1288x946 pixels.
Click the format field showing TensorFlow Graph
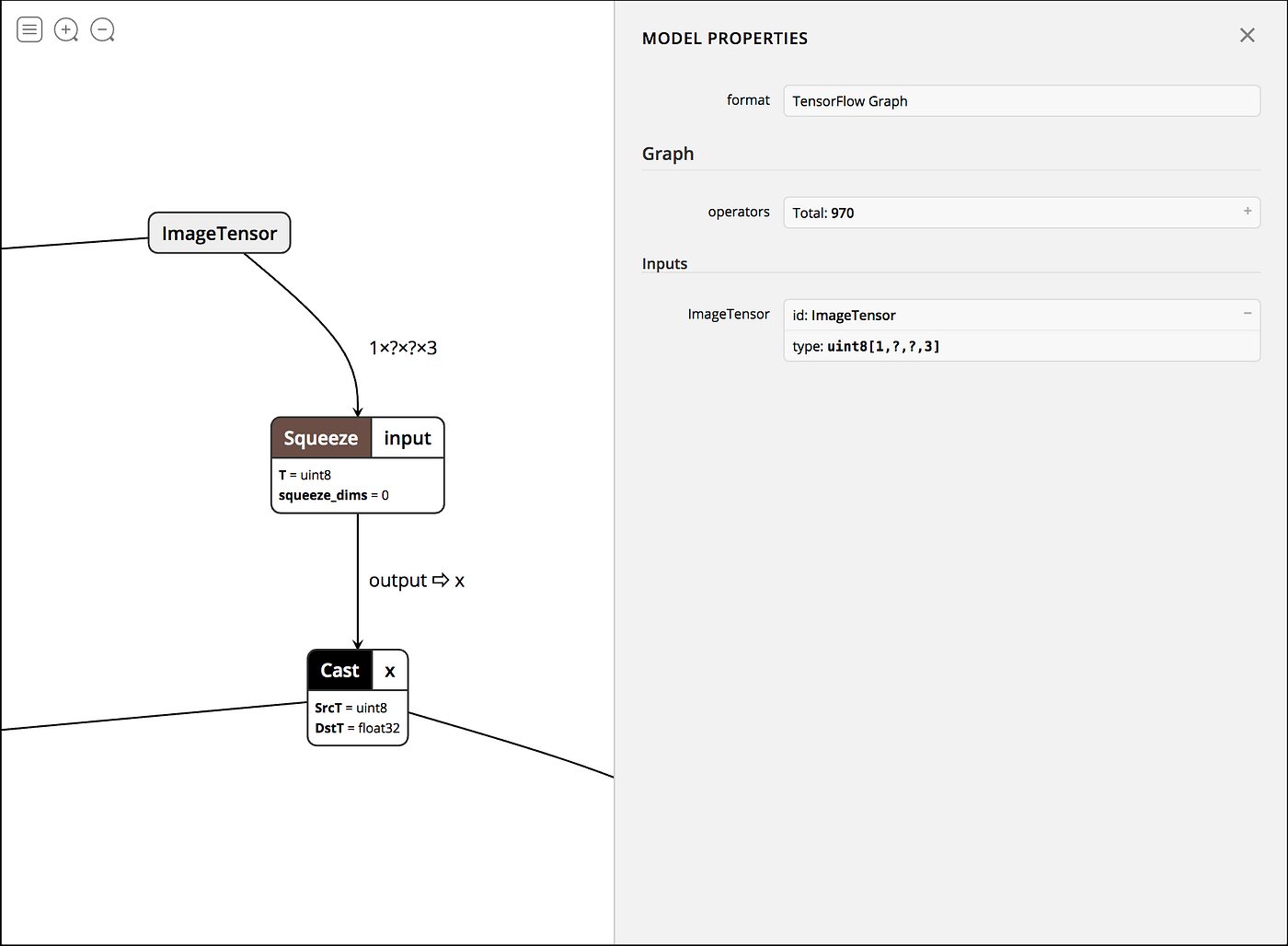click(1021, 100)
